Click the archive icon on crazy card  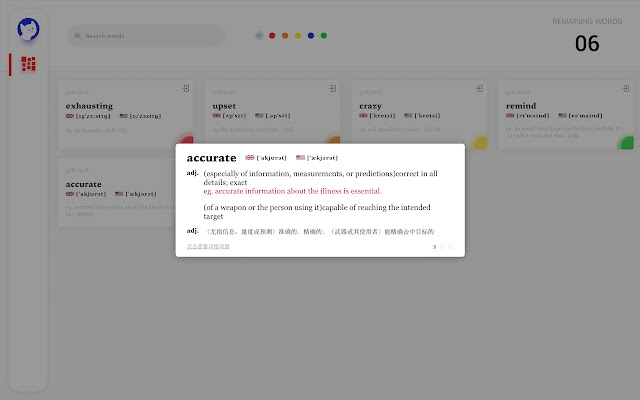click(479, 88)
